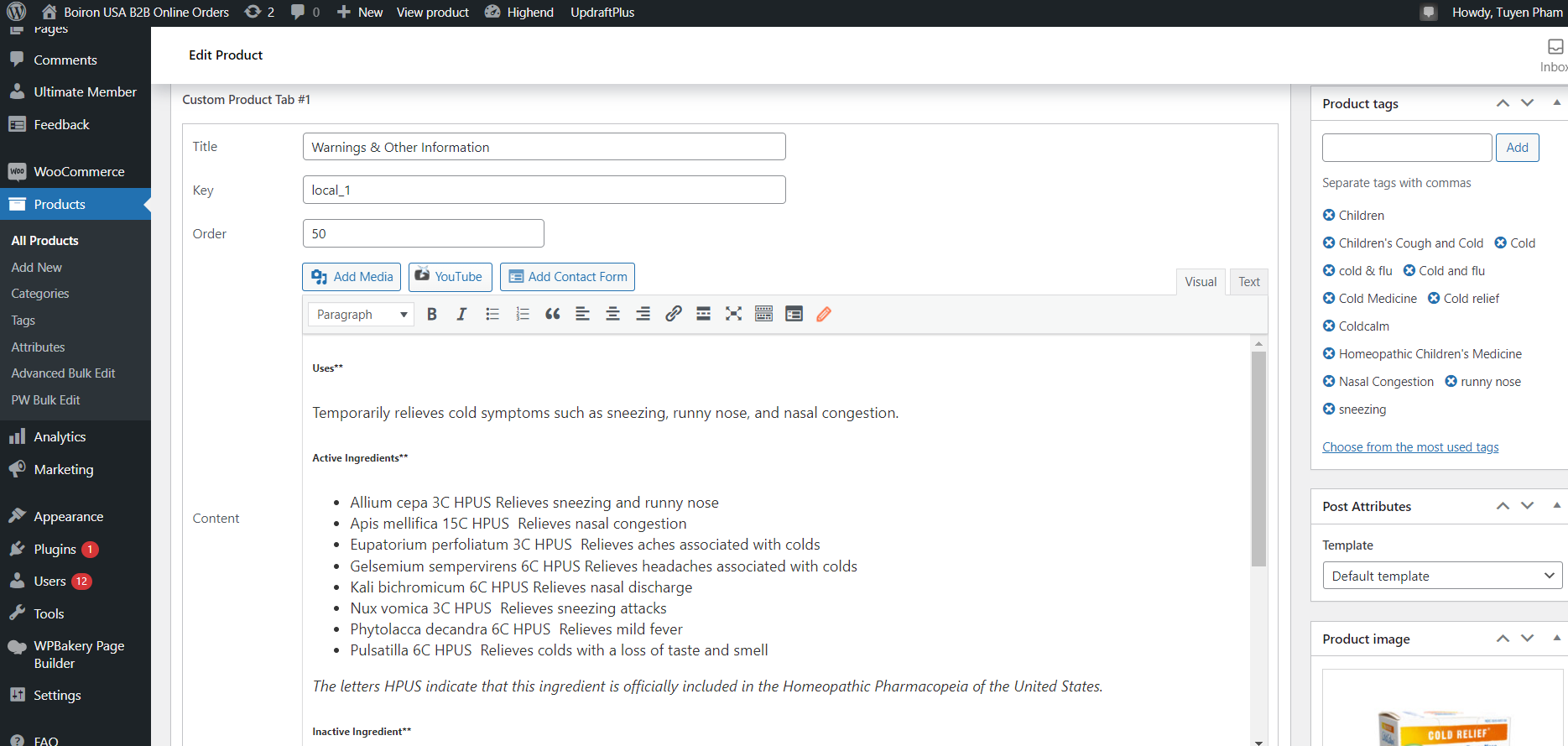Insert a numbered list
1568x746 pixels.
pyautogui.click(x=523, y=314)
